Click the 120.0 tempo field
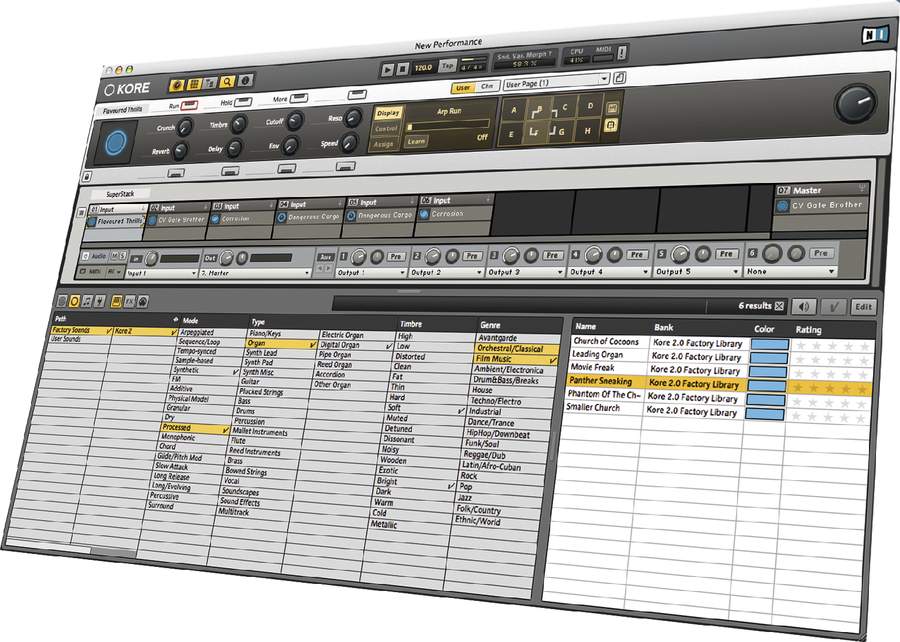Image resolution: width=900 pixels, height=642 pixels. [x=424, y=67]
